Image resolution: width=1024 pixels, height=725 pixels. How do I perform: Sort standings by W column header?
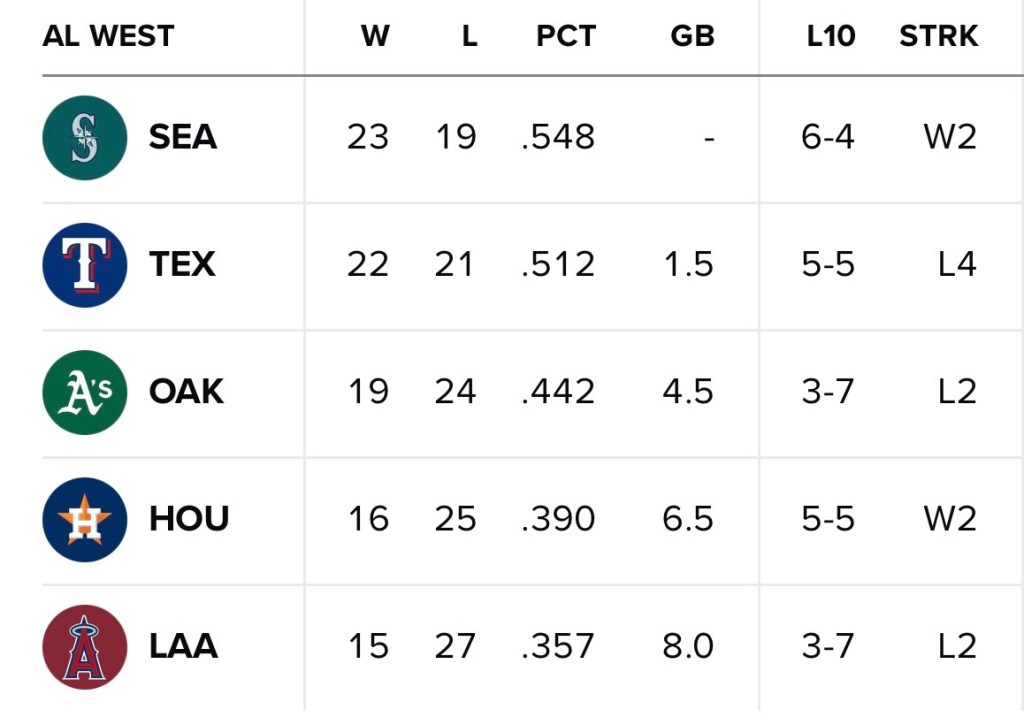pos(375,37)
